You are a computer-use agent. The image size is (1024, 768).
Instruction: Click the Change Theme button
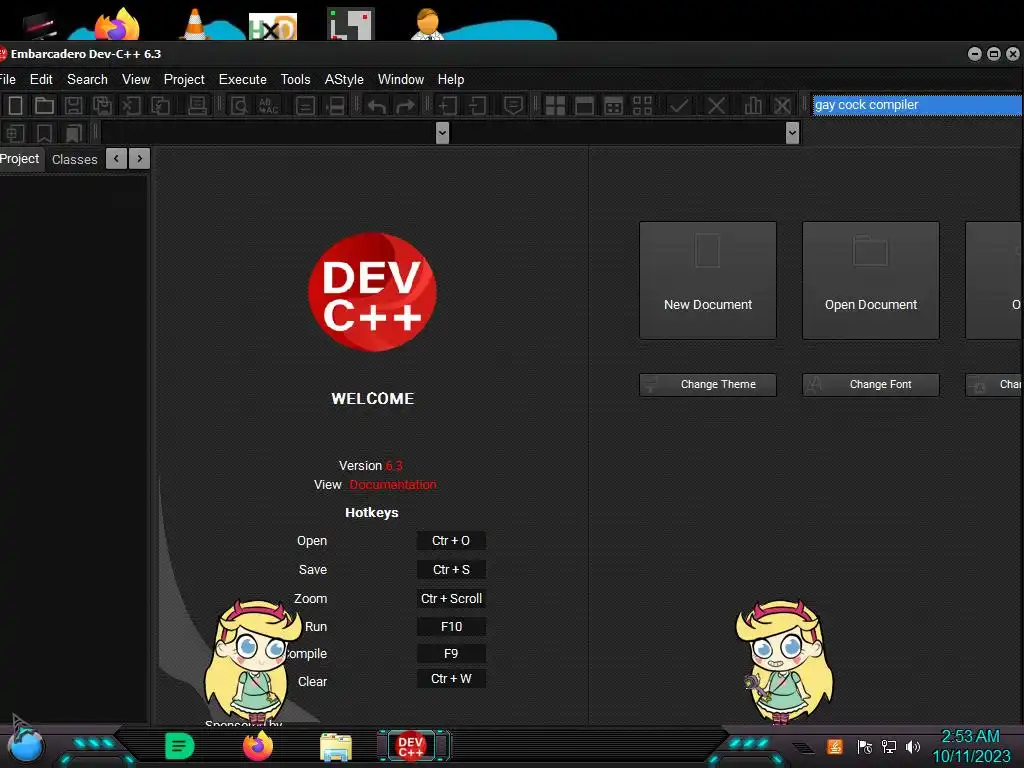coord(708,385)
